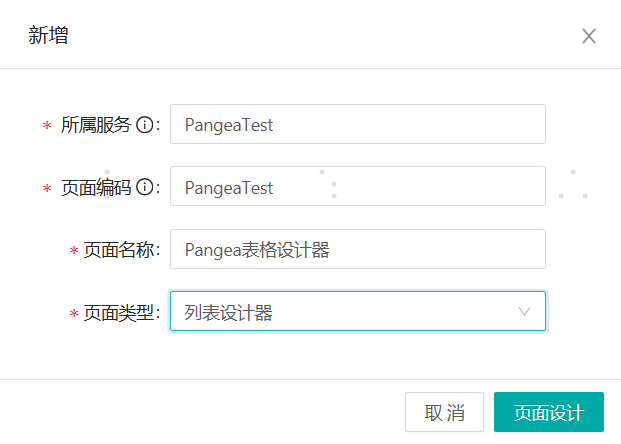Screen dimensions: 621x444
Task: Click the 页面编码 field label
Action: tap(96, 187)
